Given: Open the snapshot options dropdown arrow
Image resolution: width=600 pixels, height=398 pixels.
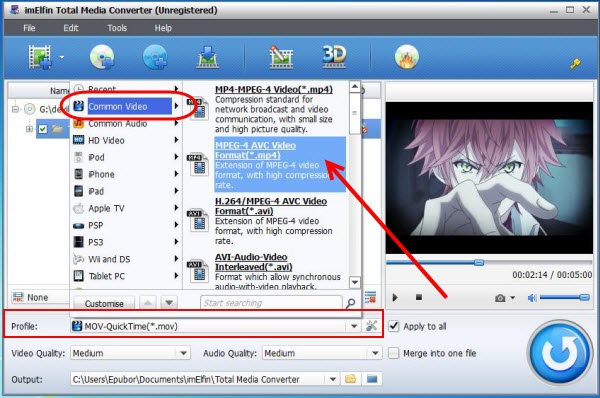Looking at the screenshot, I should tap(512, 297).
